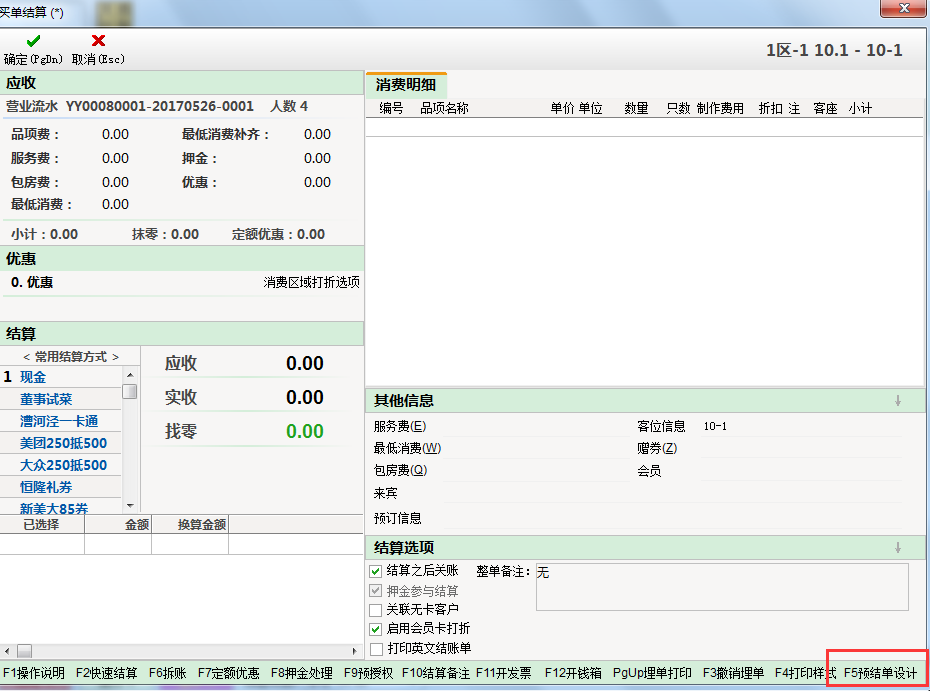930x691 pixels.
Task: Click F3撤消埋单
Action: click(x=734, y=673)
